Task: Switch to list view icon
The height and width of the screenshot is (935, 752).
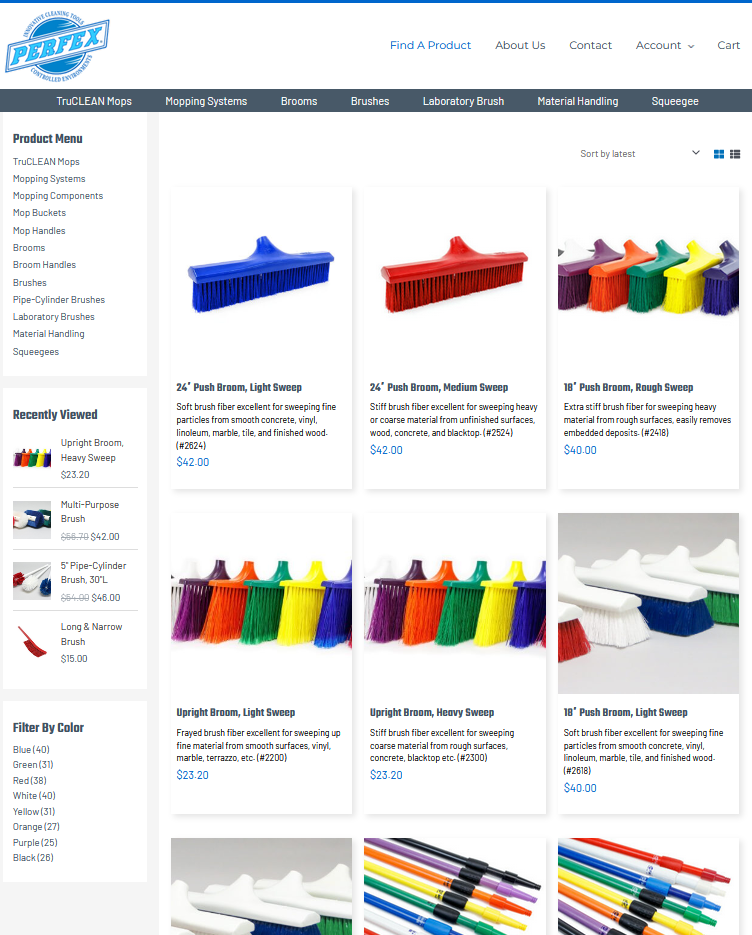Action: coord(735,154)
